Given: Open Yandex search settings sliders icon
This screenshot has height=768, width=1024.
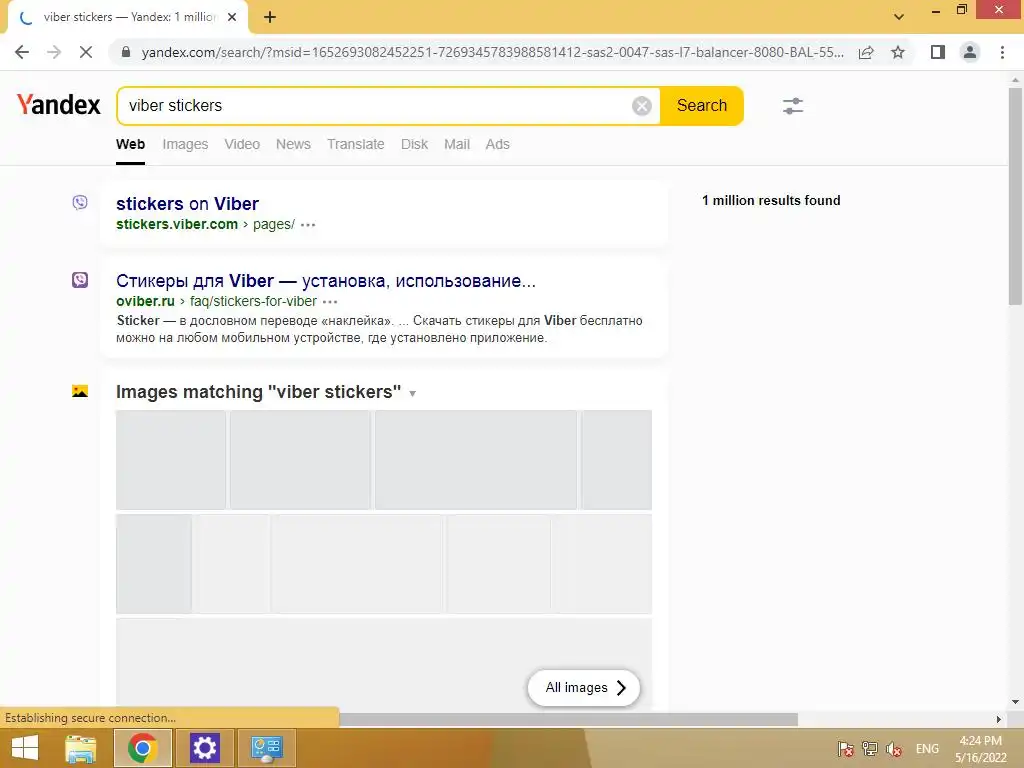Looking at the screenshot, I should tap(793, 106).
